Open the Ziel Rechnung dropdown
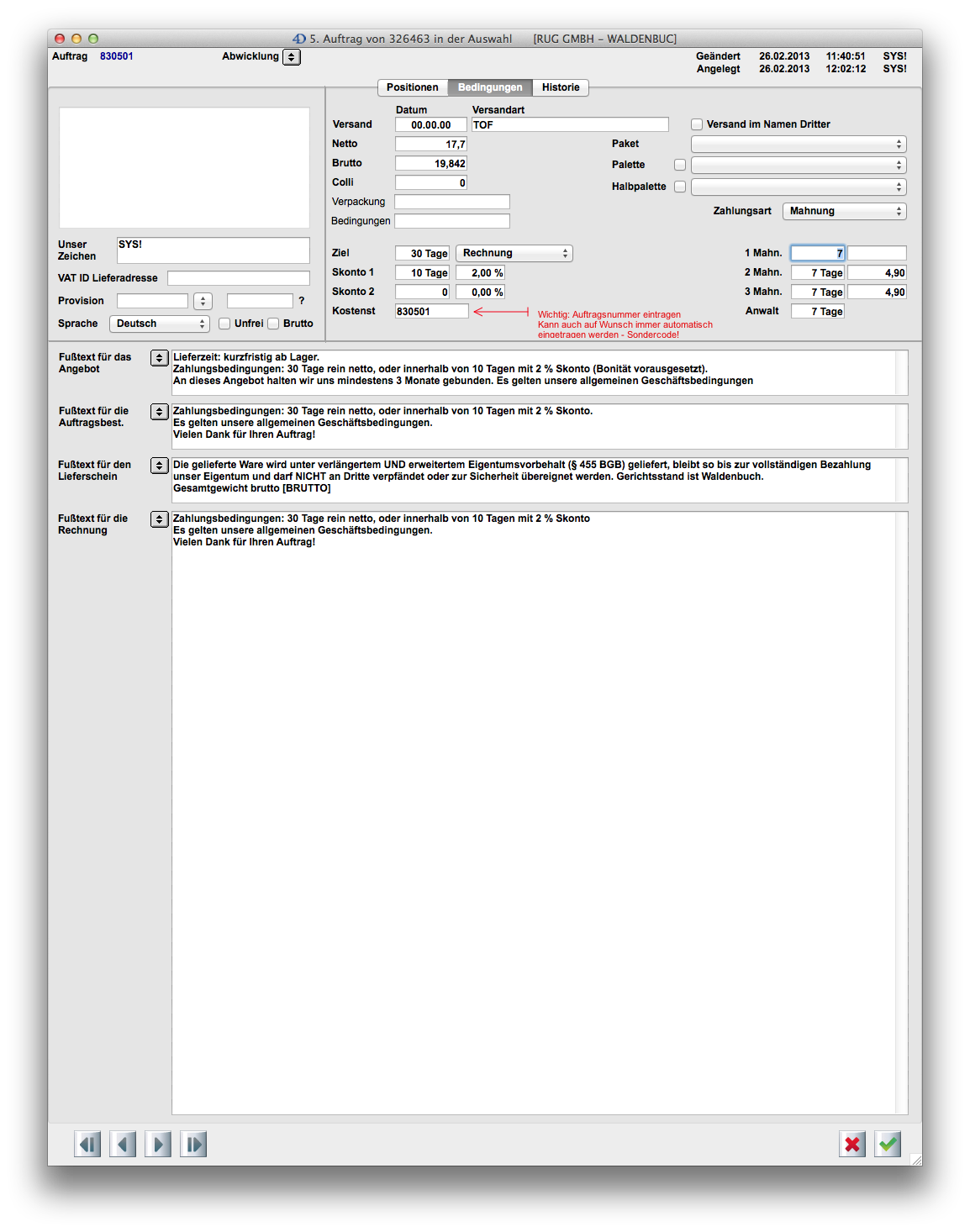This screenshot has height=1232, width=970. coord(514,253)
